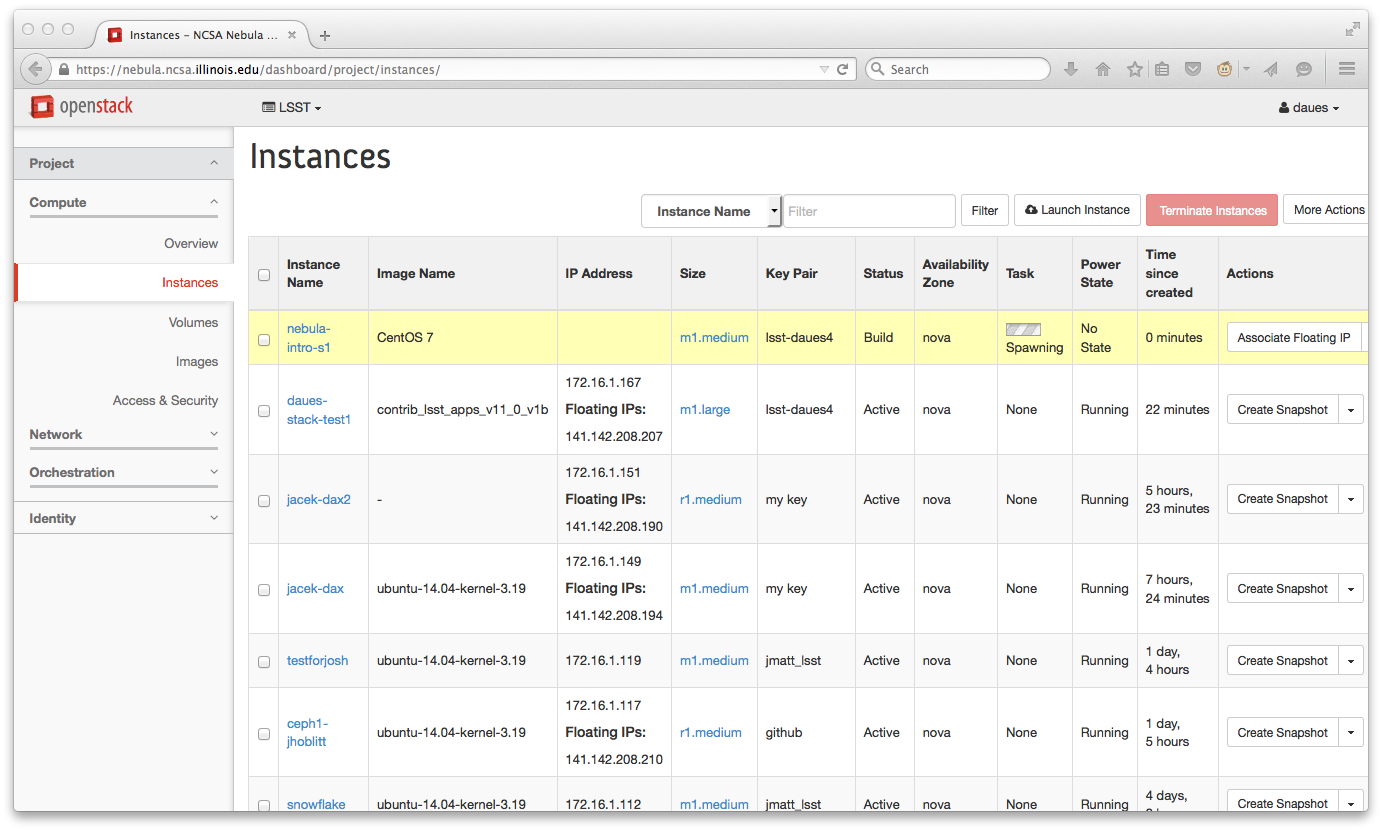The height and width of the screenshot is (831, 1382).
Task: Open the downloads arrow icon in the toolbar
Action: (1071, 69)
